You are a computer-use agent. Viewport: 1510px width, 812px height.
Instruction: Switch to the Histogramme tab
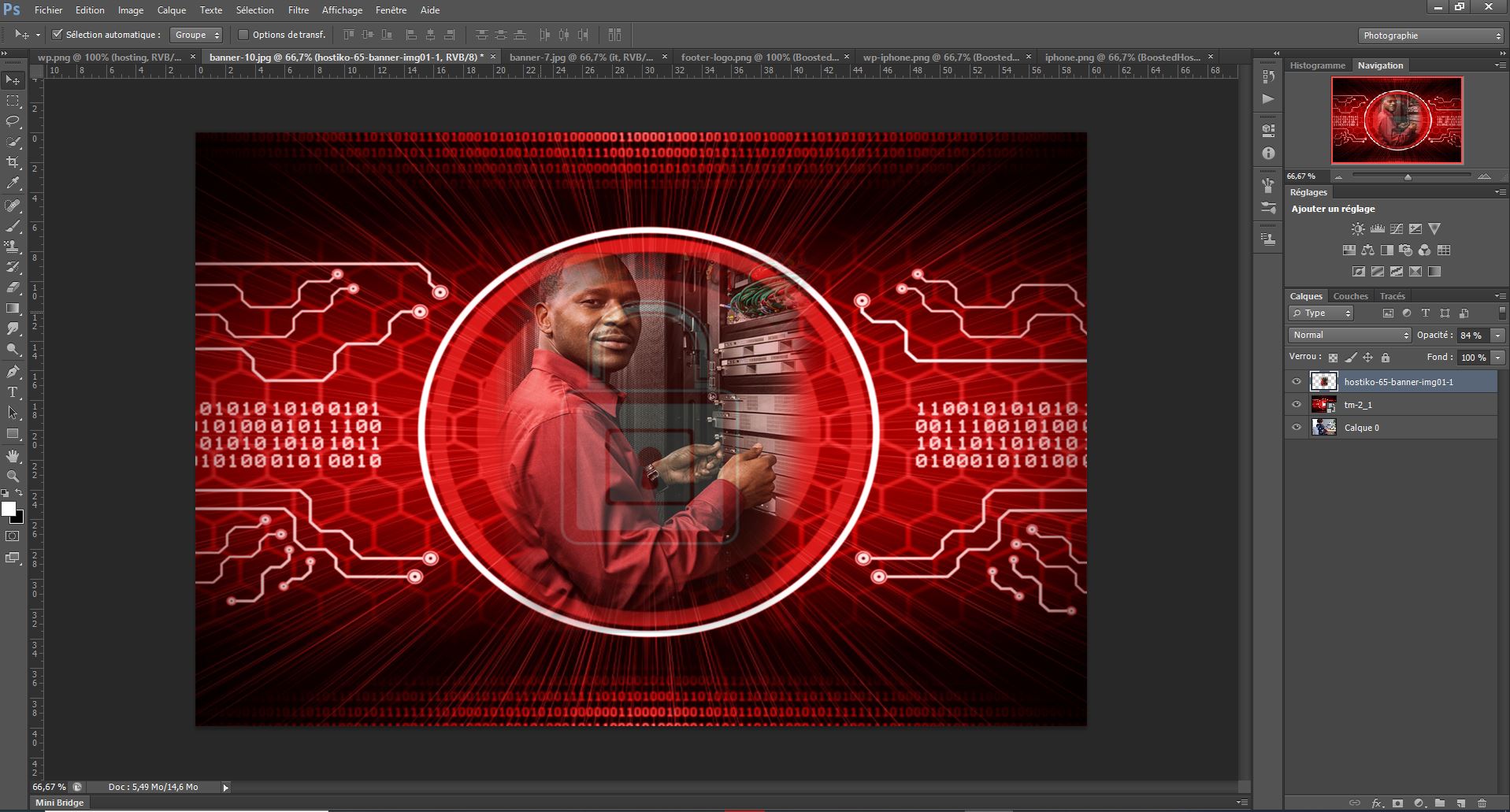click(1318, 65)
